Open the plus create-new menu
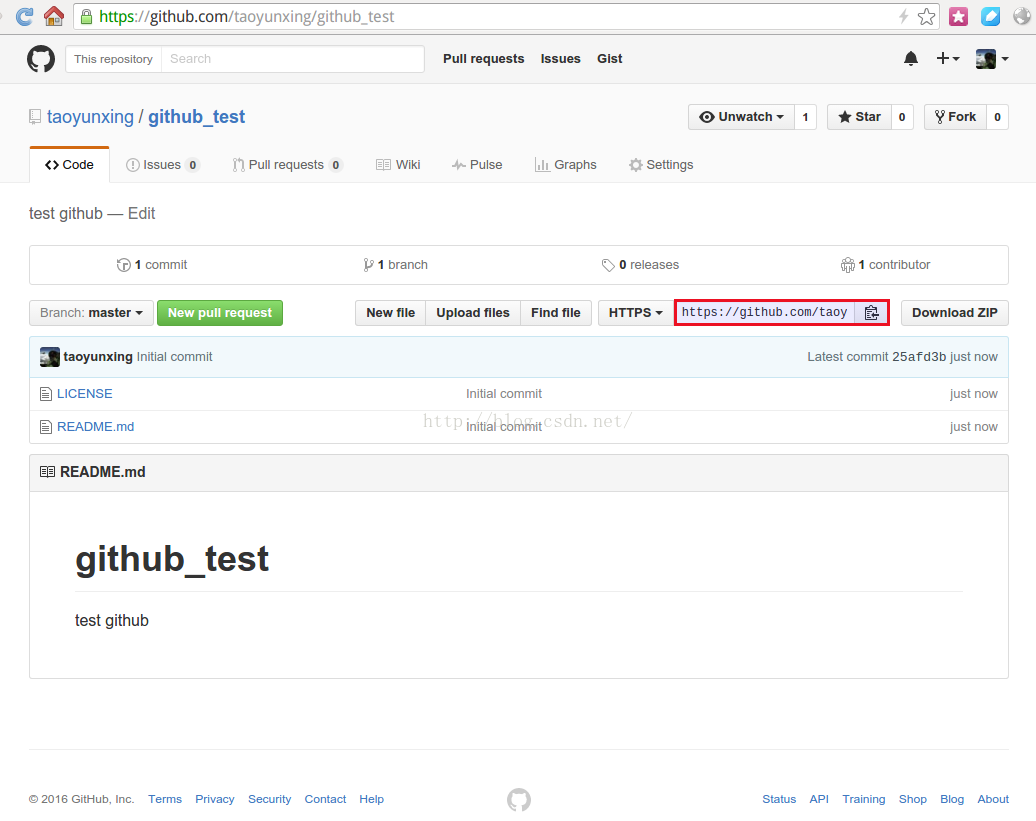1036x821 pixels. click(x=948, y=59)
